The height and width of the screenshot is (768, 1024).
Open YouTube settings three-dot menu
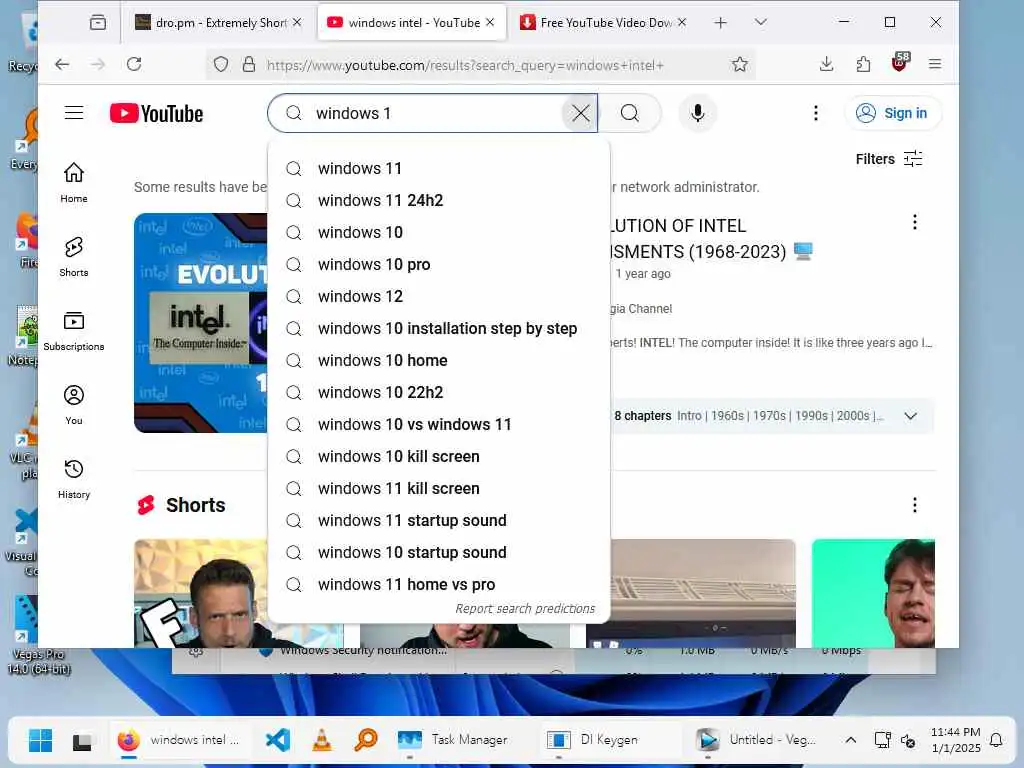pos(816,113)
